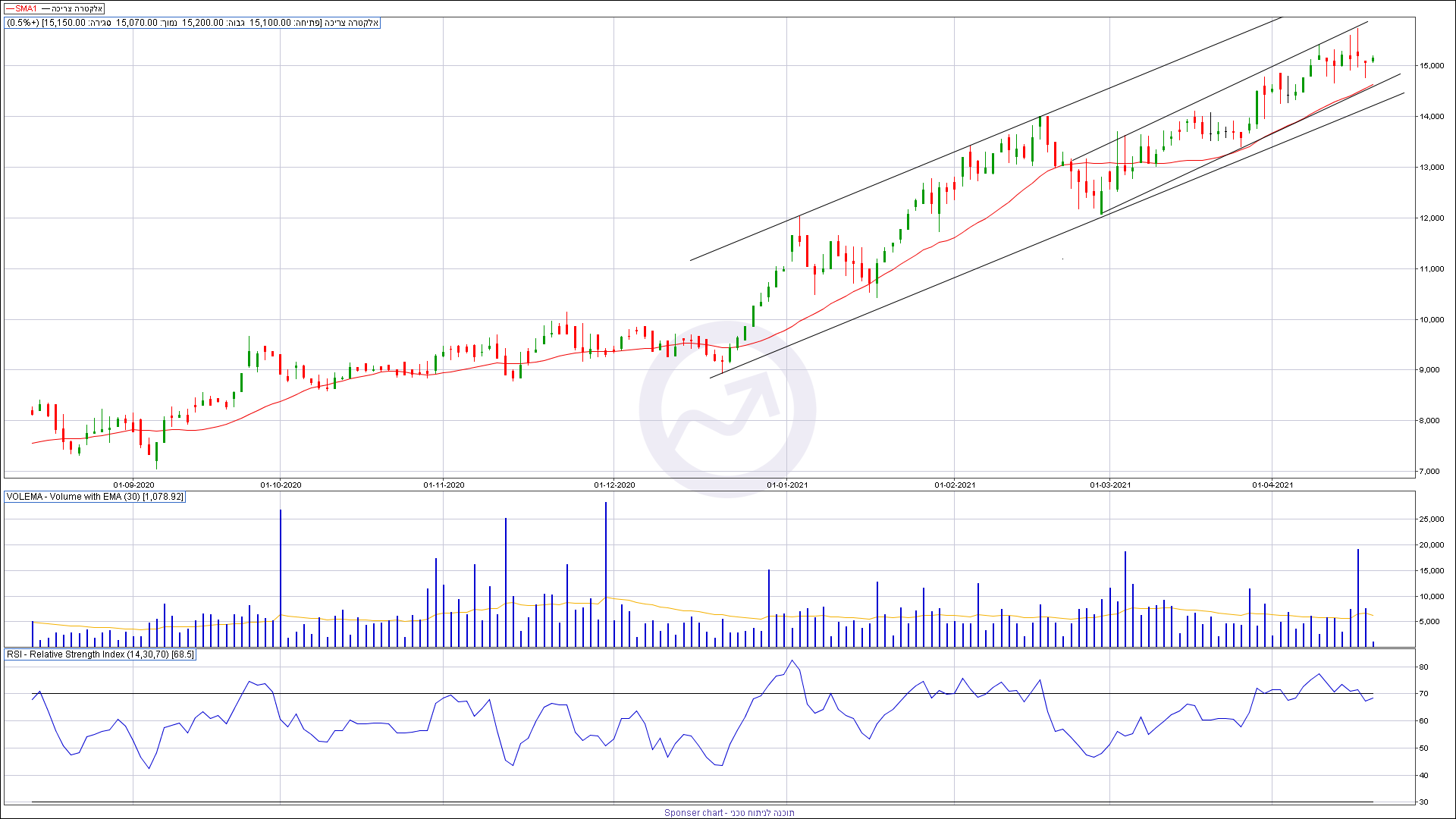Click the OHLC price info header
Screen dimensions: 1456x819
(193, 23)
